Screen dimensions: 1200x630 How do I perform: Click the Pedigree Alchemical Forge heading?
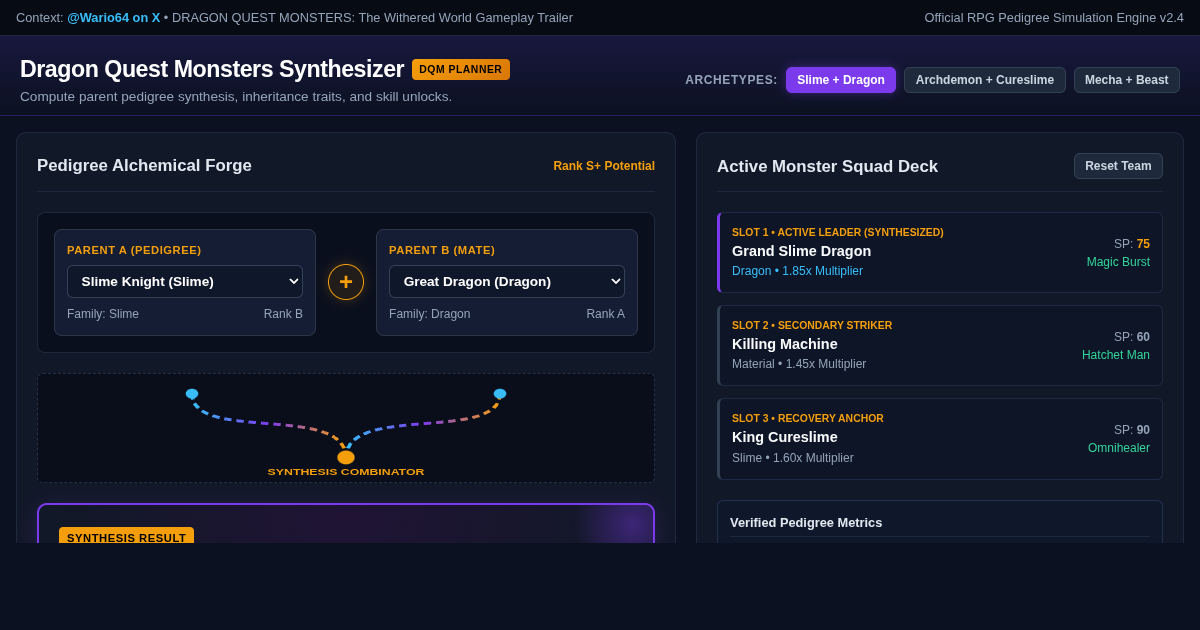pyautogui.click(x=144, y=166)
